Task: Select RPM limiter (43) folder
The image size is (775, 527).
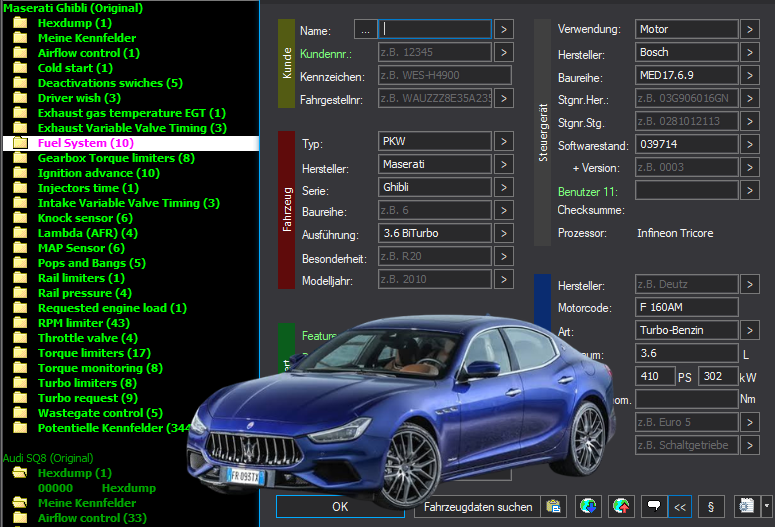Action: 84,323
